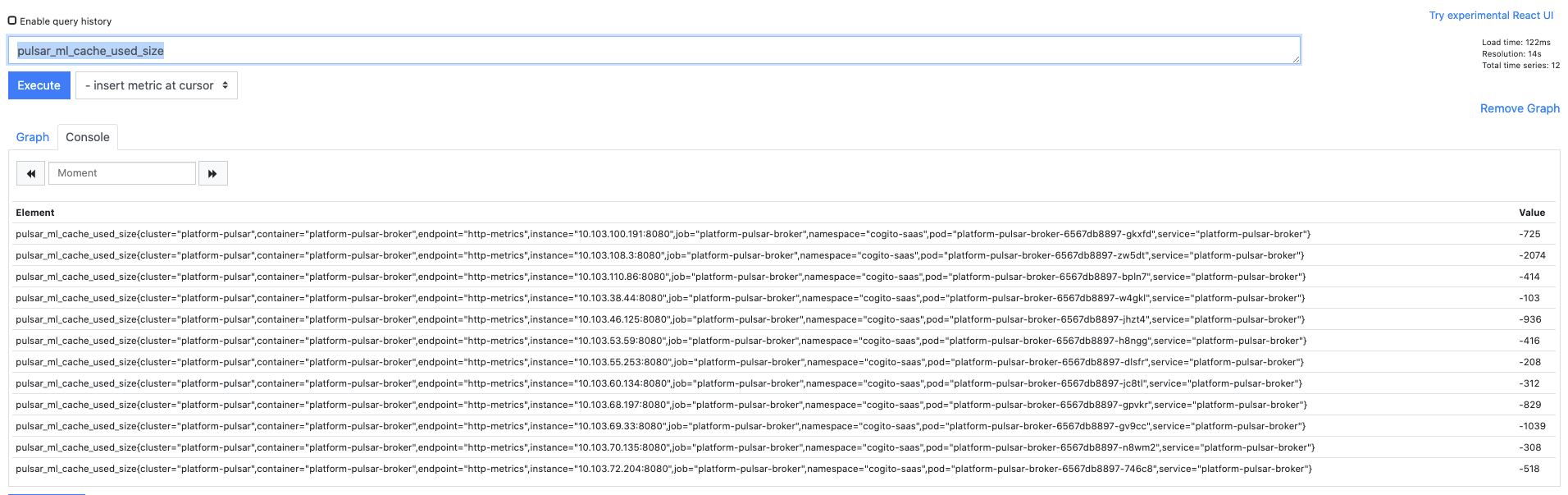Click the value -2074

tap(1532, 255)
